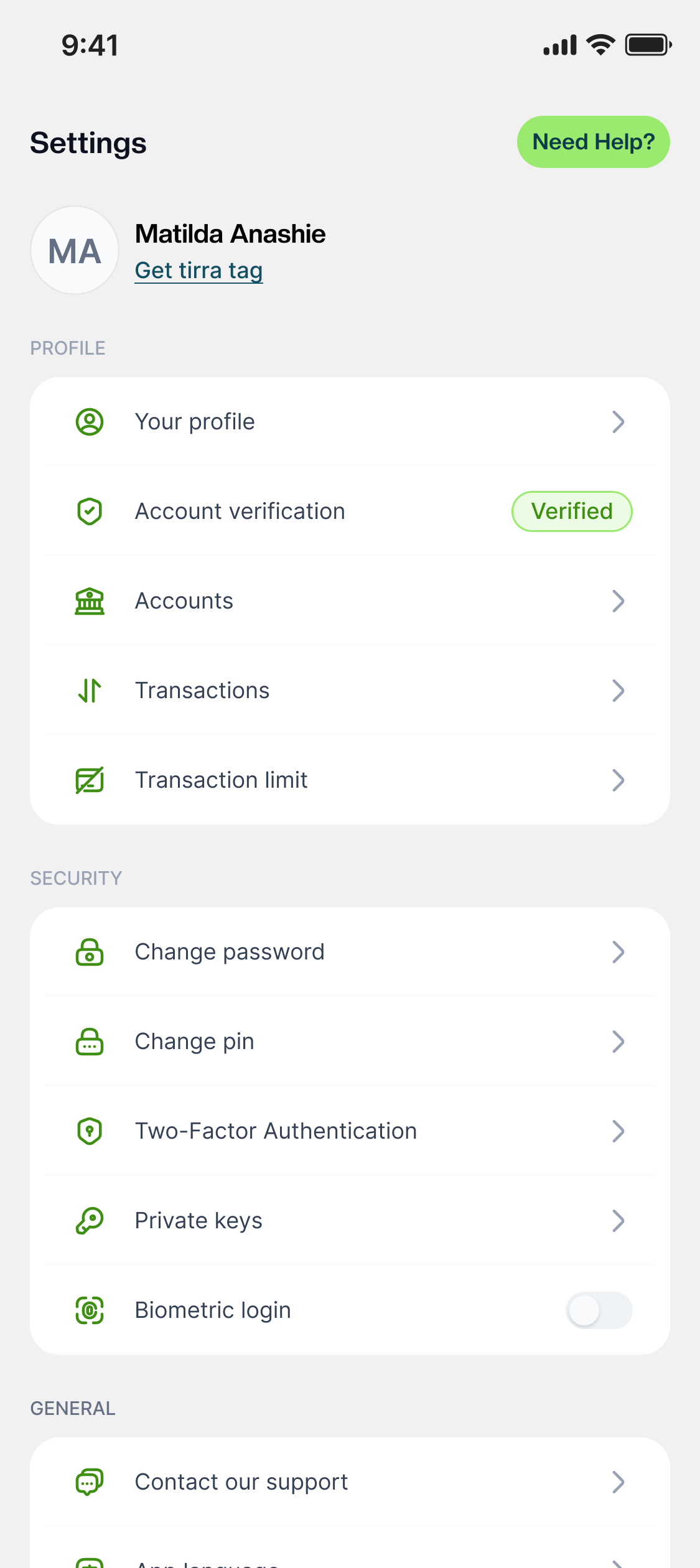
Task: Open Change pin with its chevron arrow
Action: [x=618, y=1042]
